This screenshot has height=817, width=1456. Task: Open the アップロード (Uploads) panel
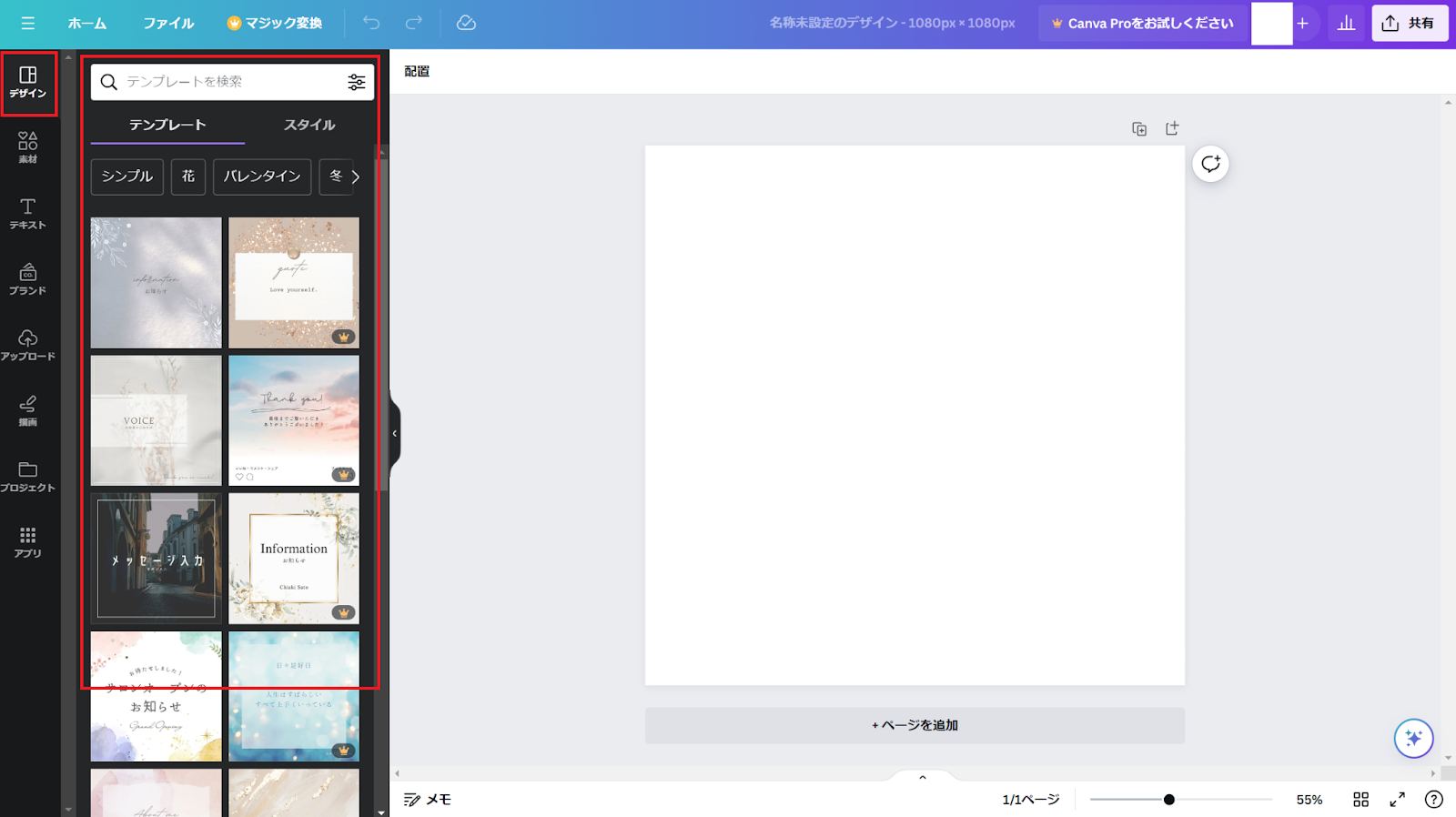coord(28,345)
